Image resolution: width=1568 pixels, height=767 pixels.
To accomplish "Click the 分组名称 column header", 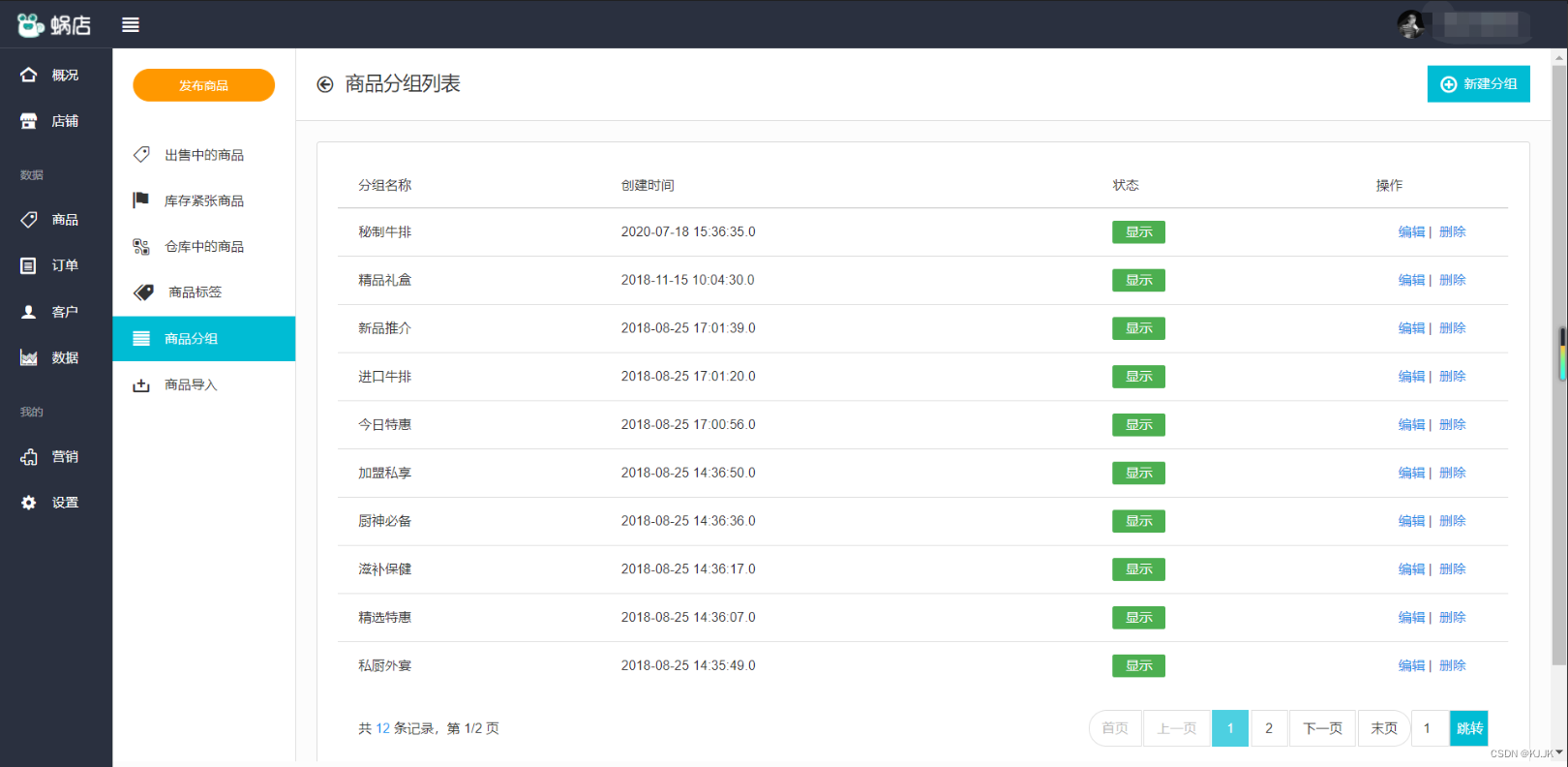I will coord(385,185).
